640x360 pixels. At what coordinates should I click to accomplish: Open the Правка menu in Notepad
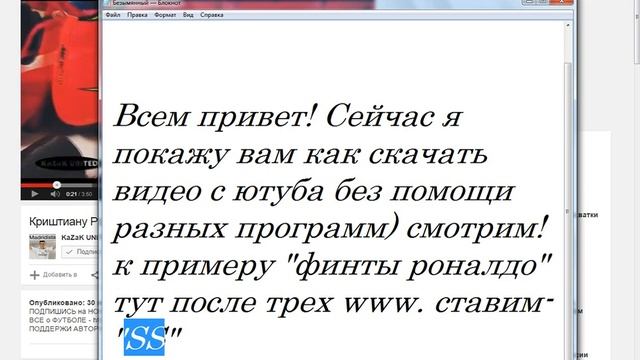pyautogui.click(x=137, y=15)
